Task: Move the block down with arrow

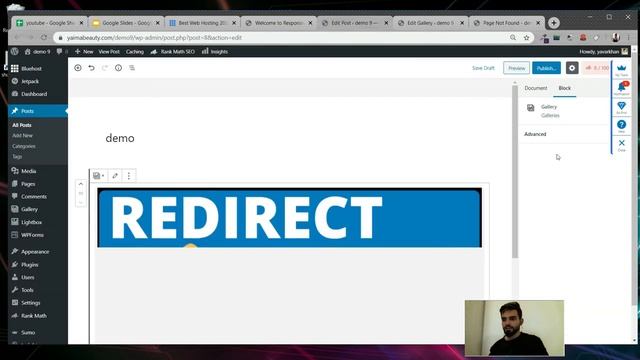Action: 80,202
